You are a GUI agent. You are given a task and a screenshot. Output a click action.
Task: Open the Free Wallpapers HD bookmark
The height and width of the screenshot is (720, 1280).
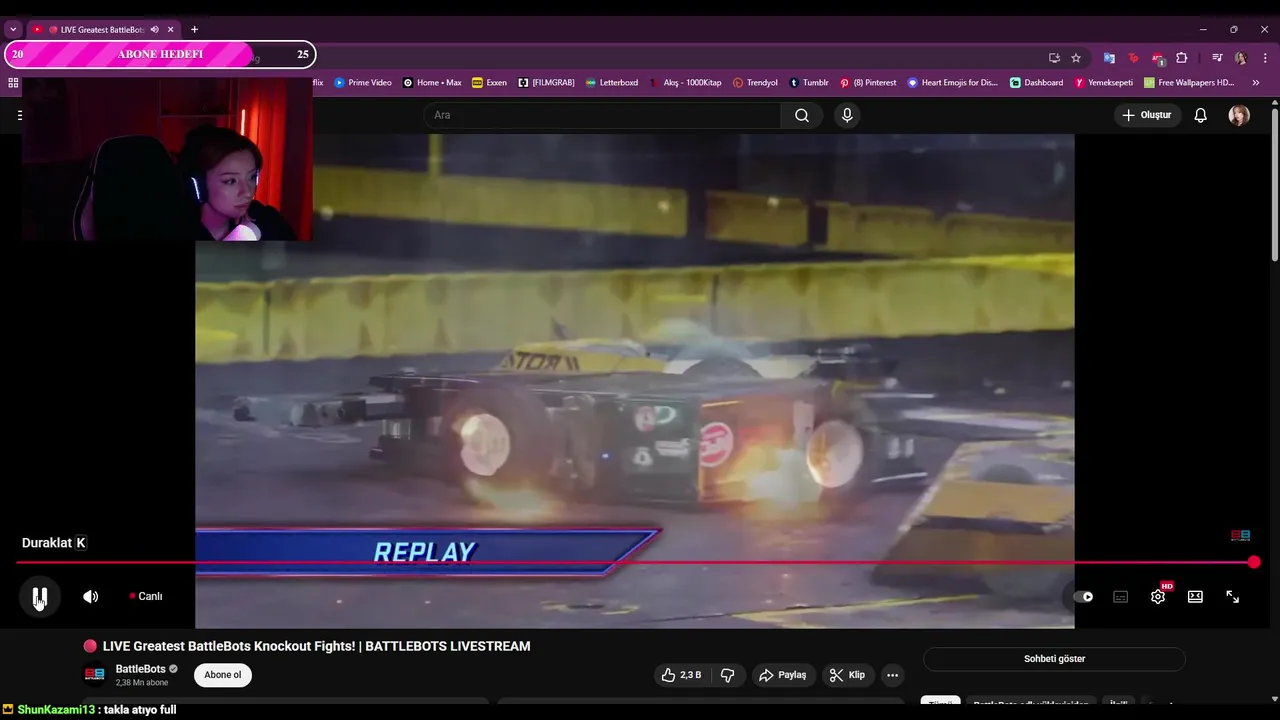click(x=1190, y=83)
